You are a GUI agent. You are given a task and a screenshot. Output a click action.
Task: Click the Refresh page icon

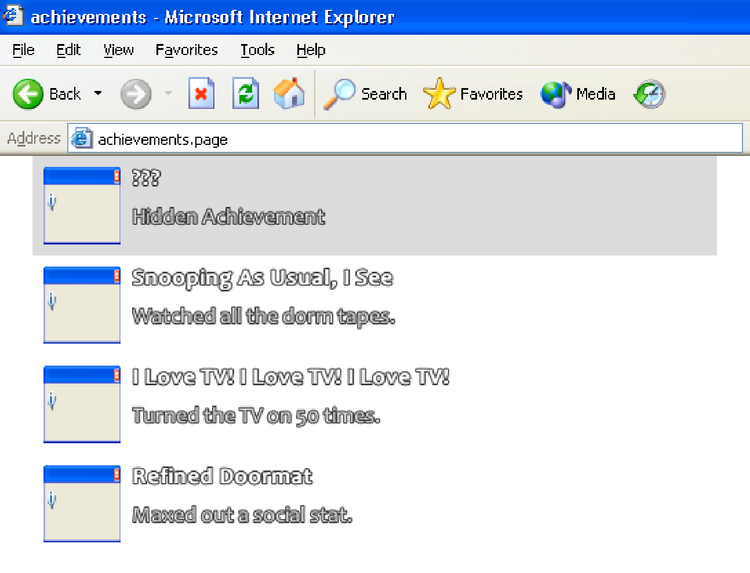[x=246, y=93]
